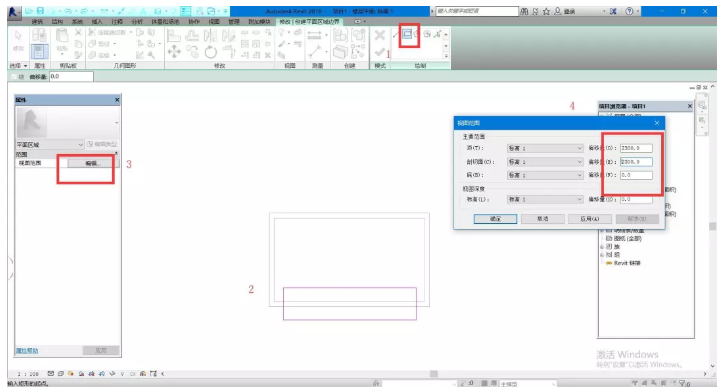This screenshot has width=726, height=392.
Task: Click the favorites star icon in title bar
Action: coord(546,11)
